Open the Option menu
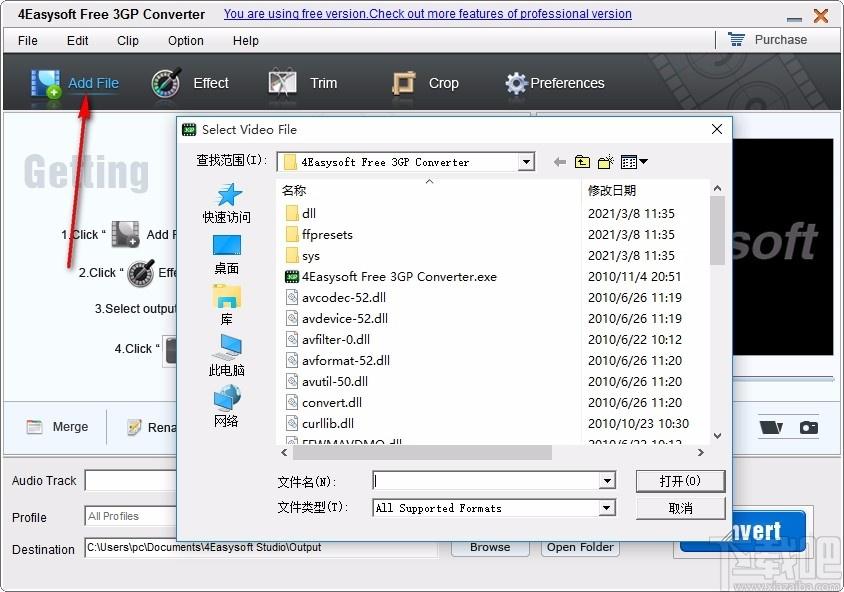Viewport: 844px width, 592px height. coord(186,40)
